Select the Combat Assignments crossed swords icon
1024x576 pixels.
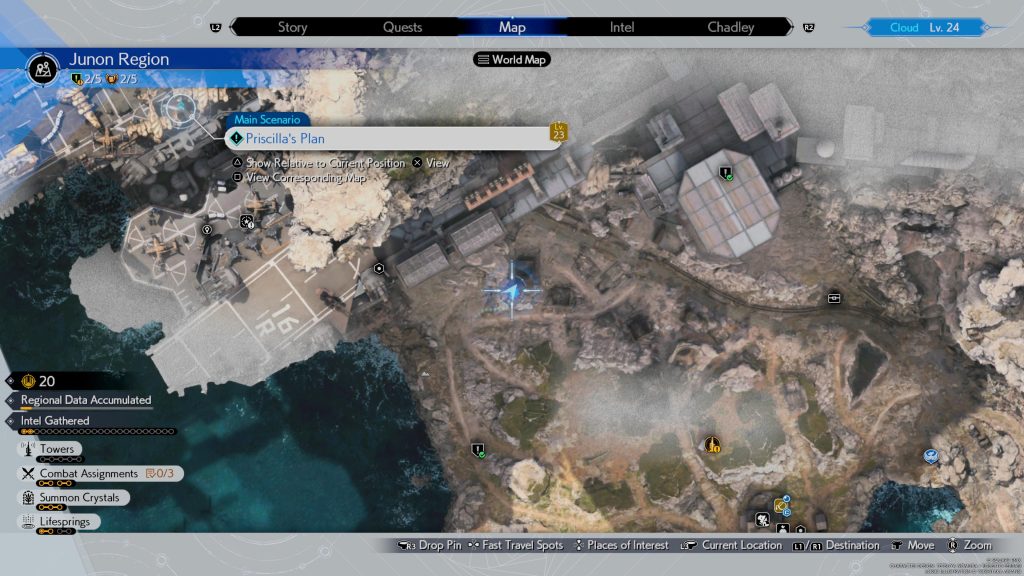(x=27, y=474)
